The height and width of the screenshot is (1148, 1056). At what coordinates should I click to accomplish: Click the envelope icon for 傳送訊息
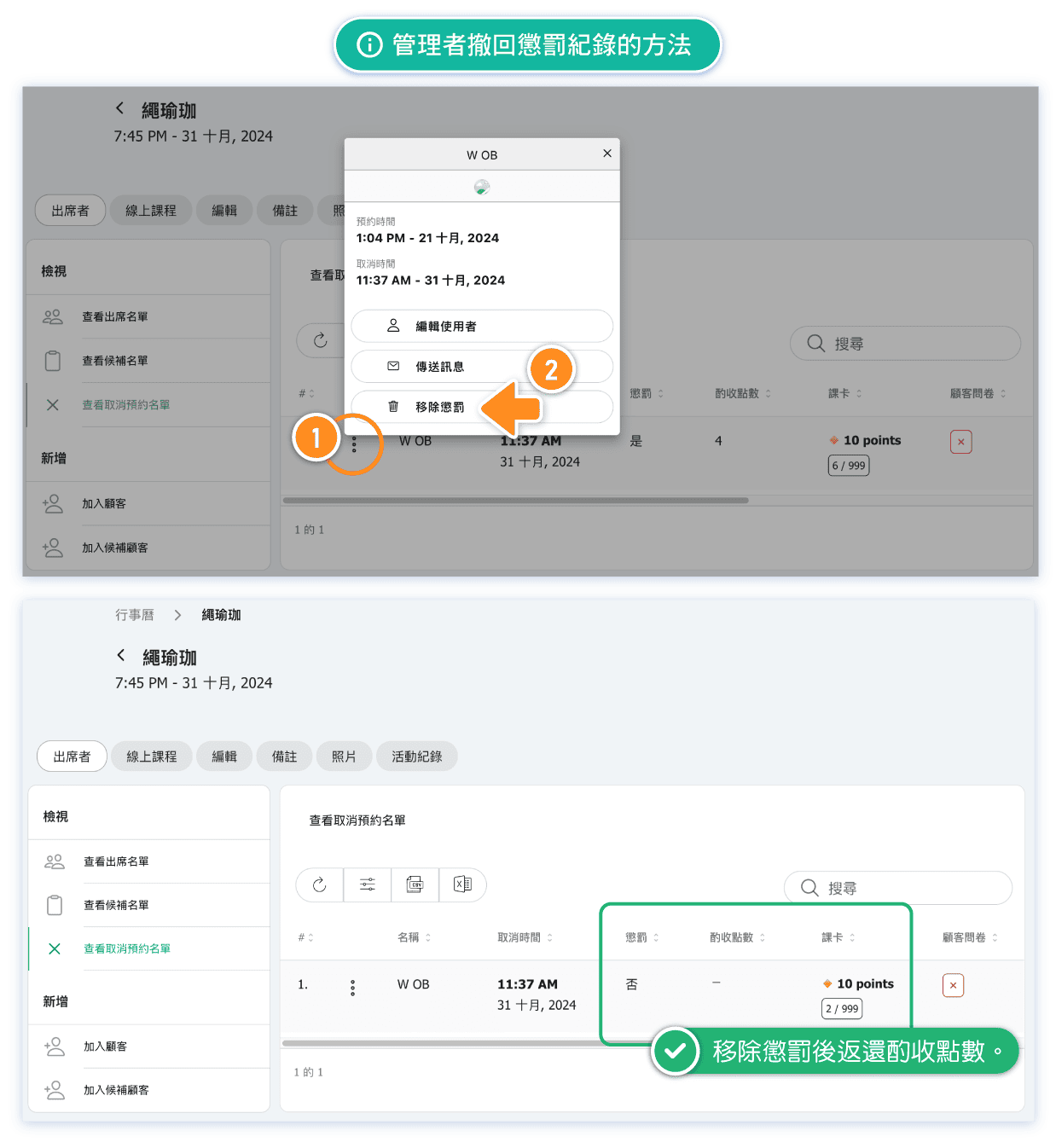pos(393,367)
